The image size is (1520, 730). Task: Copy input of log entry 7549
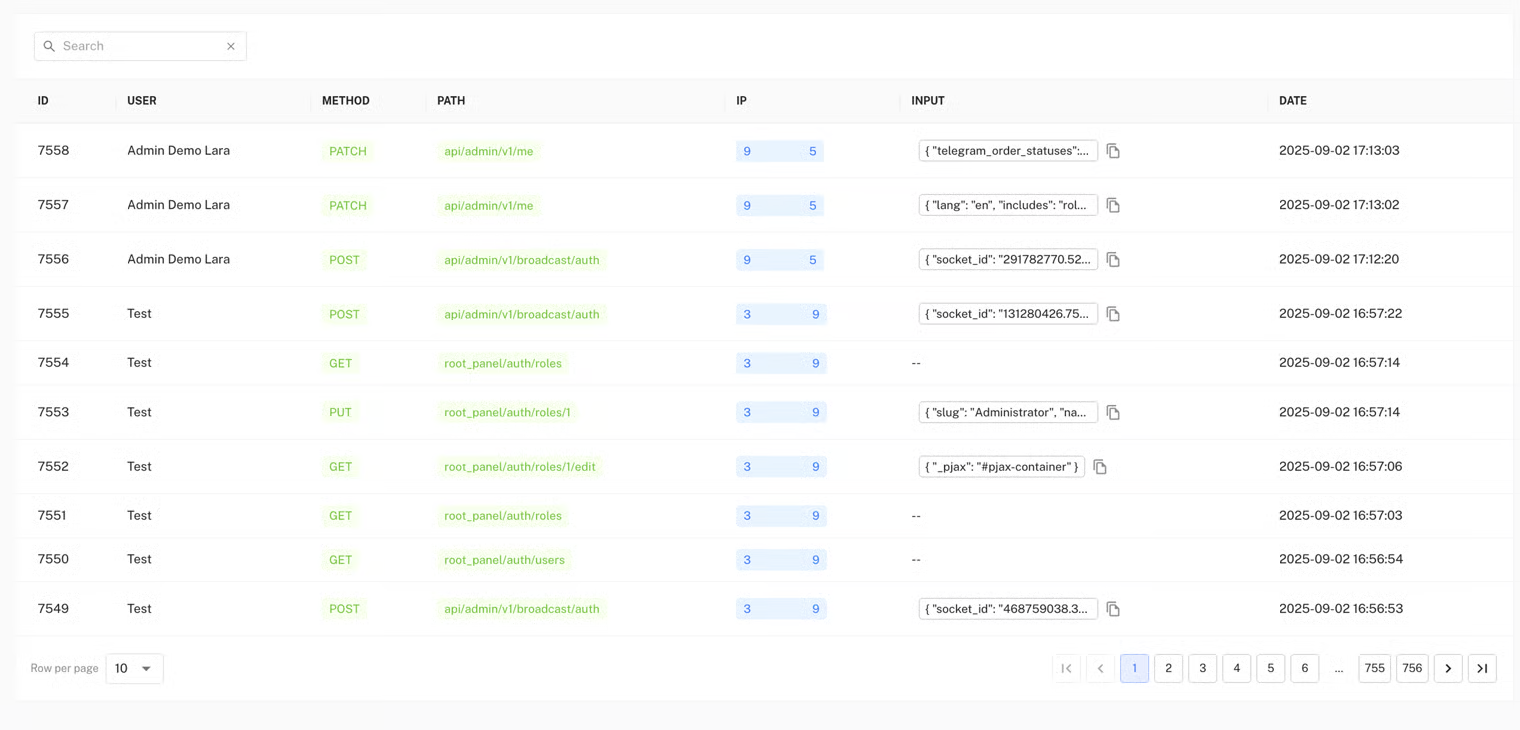(1113, 609)
